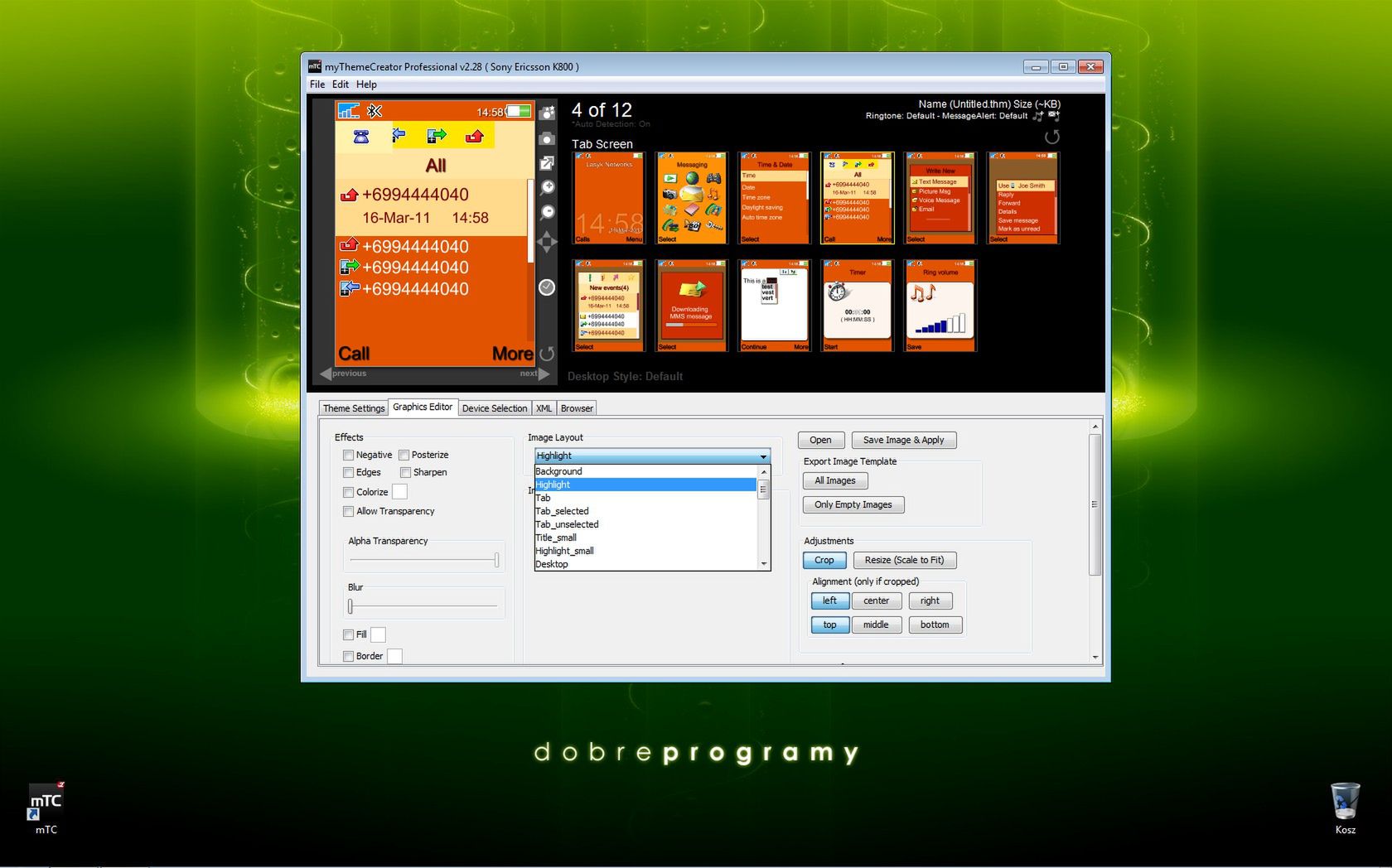This screenshot has height=868, width=1392.
Task: Click the round checkmark icon beside preview
Action: [x=547, y=287]
